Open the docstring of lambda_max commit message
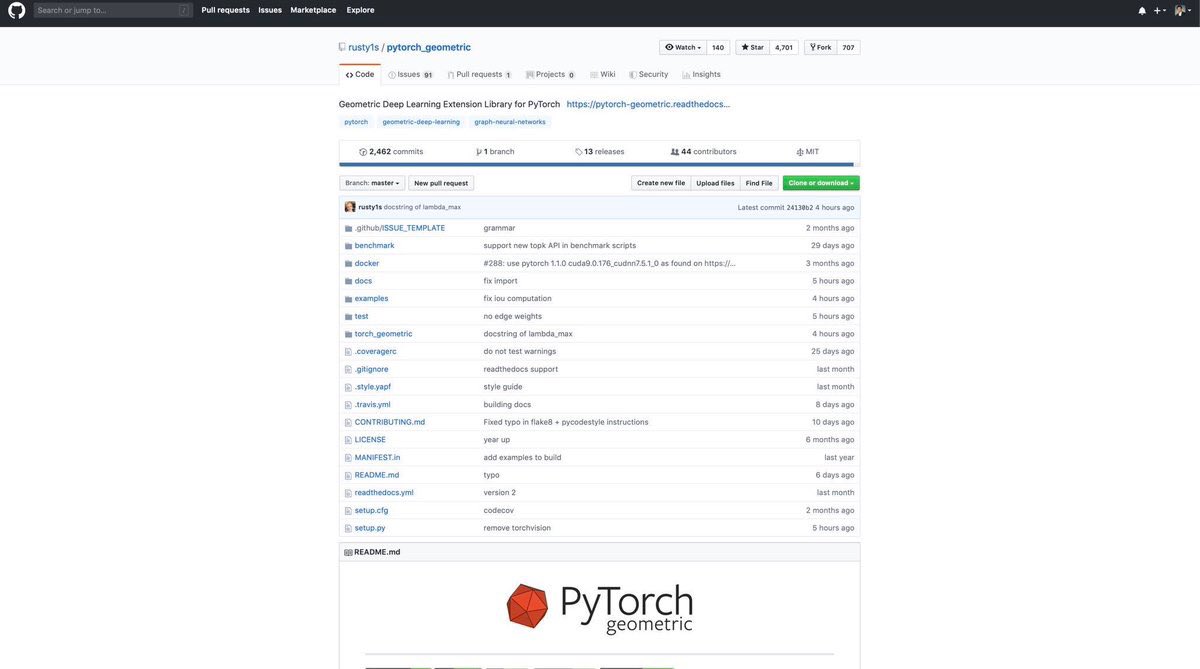This screenshot has width=1200, height=669. [422, 207]
